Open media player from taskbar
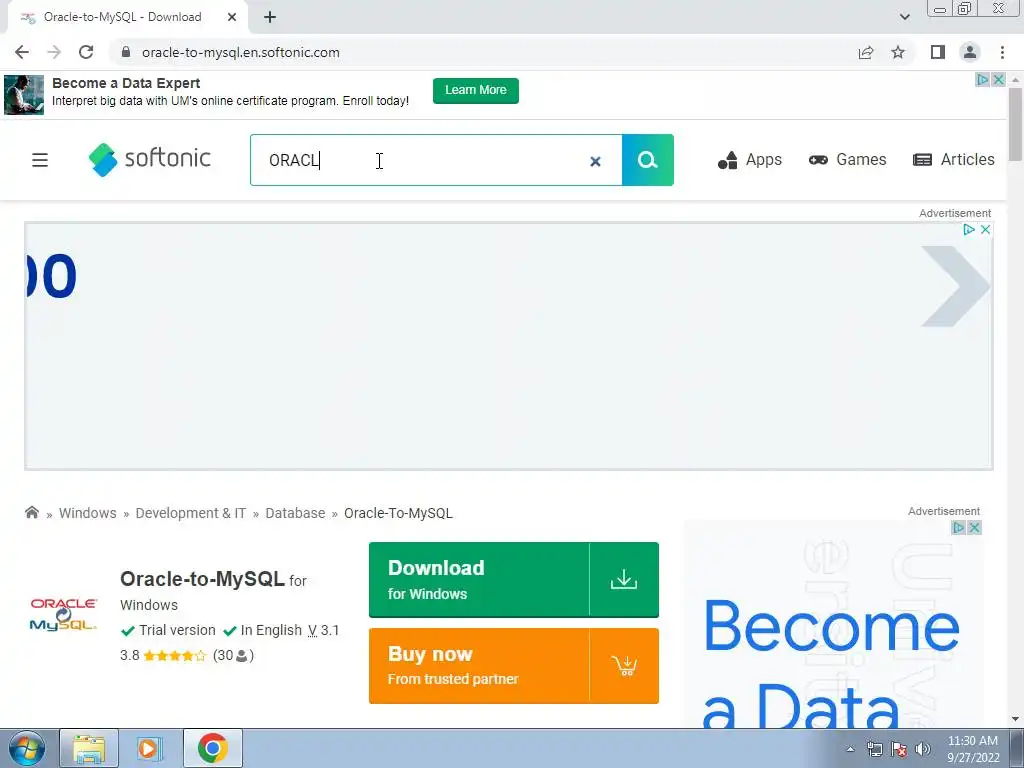 149,748
